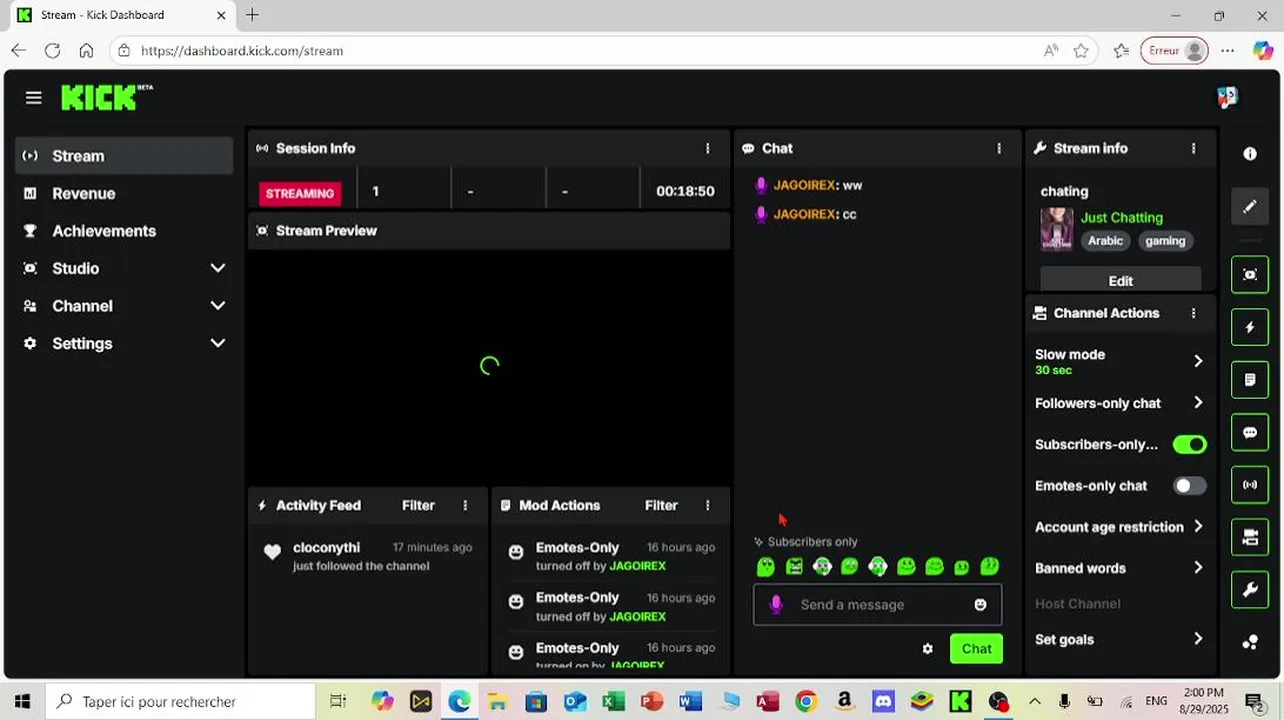Open the emoji picker in message box
1284x720 pixels.
[x=980, y=605]
